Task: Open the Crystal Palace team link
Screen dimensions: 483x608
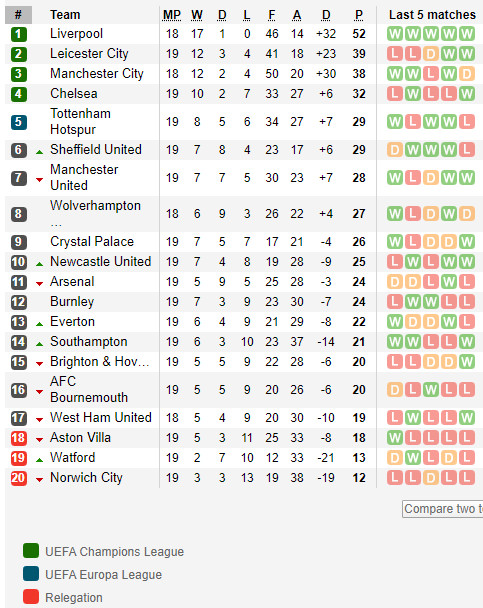Action: pos(92,242)
